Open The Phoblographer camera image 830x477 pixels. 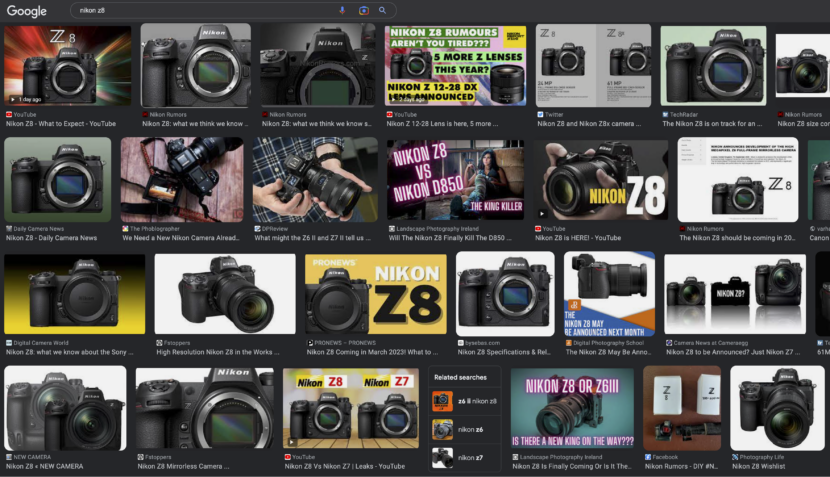(x=182, y=179)
